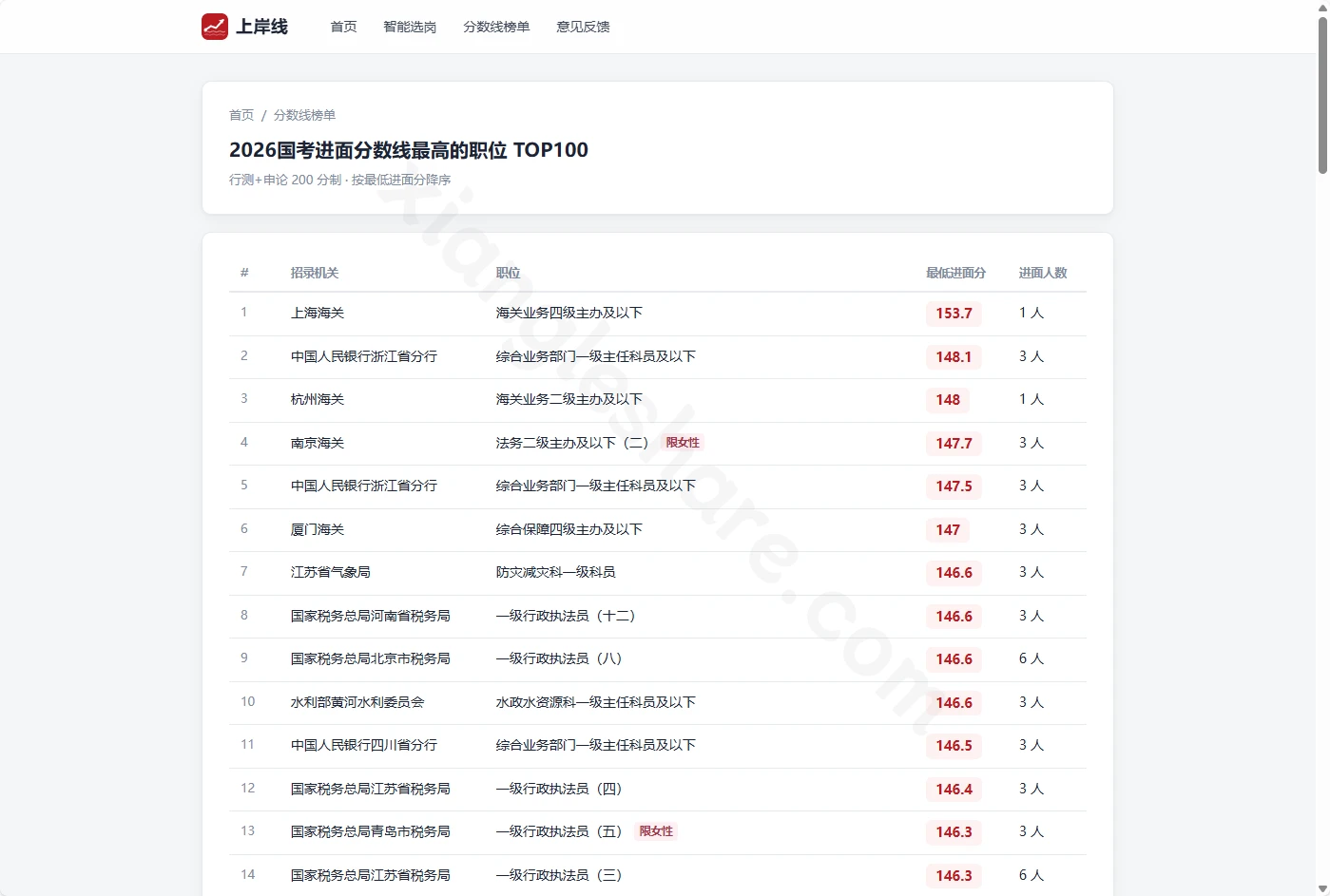Click 水政水资源科一级主任科员及以下 position
The image size is (1330, 896).
pyautogui.click(x=596, y=702)
